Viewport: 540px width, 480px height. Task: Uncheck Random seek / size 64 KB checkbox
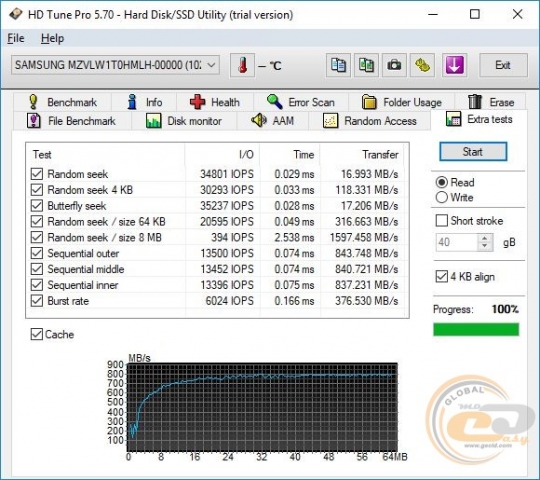click(37, 221)
